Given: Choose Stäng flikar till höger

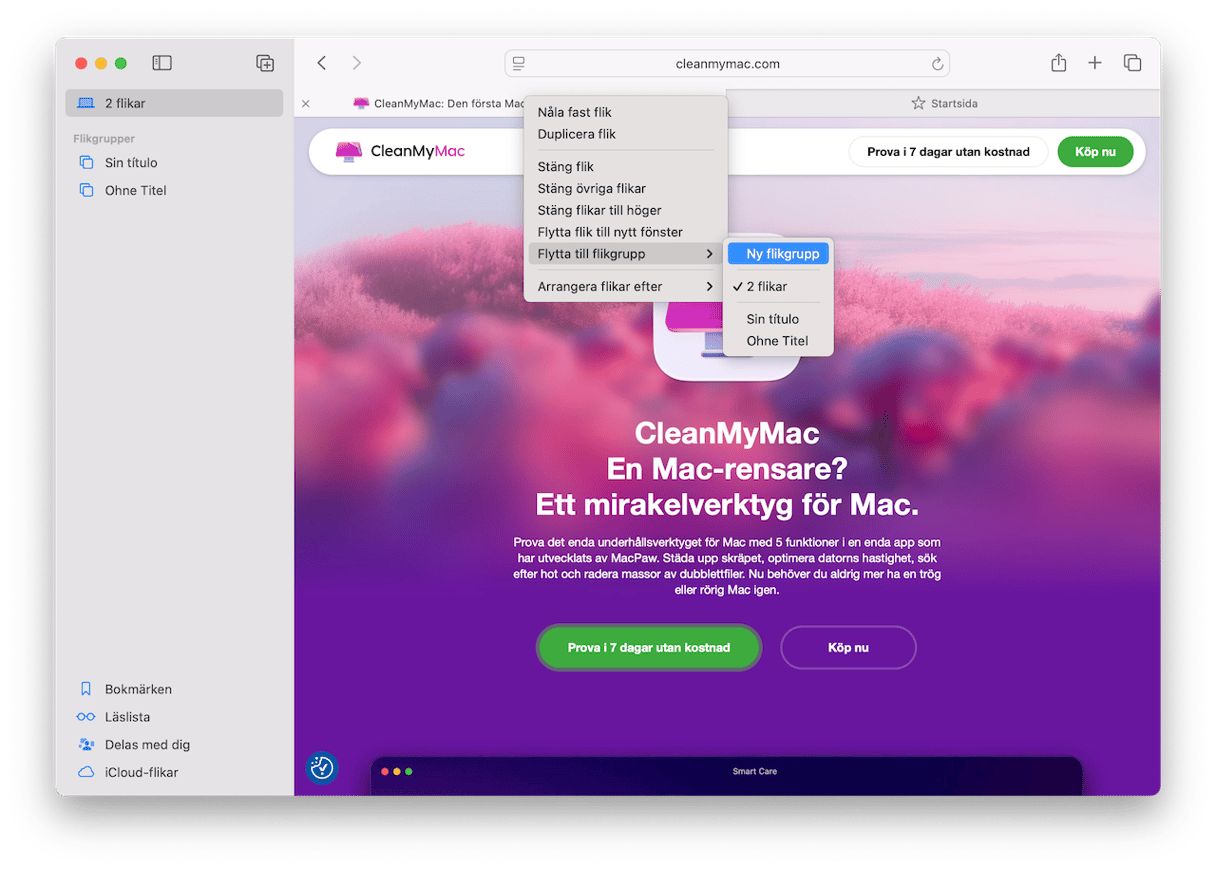Looking at the screenshot, I should click(625, 211).
